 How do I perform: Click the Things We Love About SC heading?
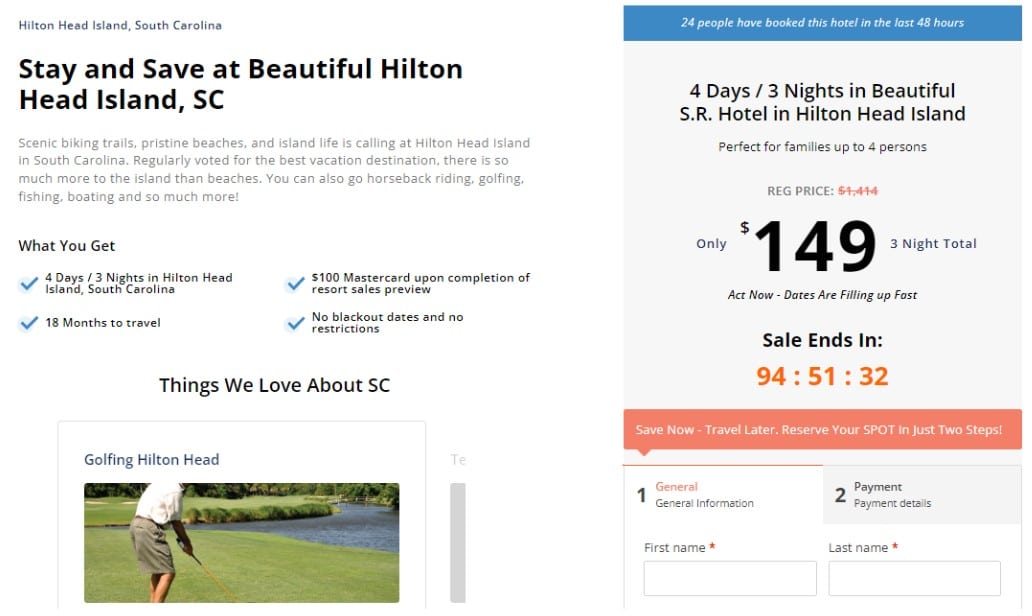274,385
